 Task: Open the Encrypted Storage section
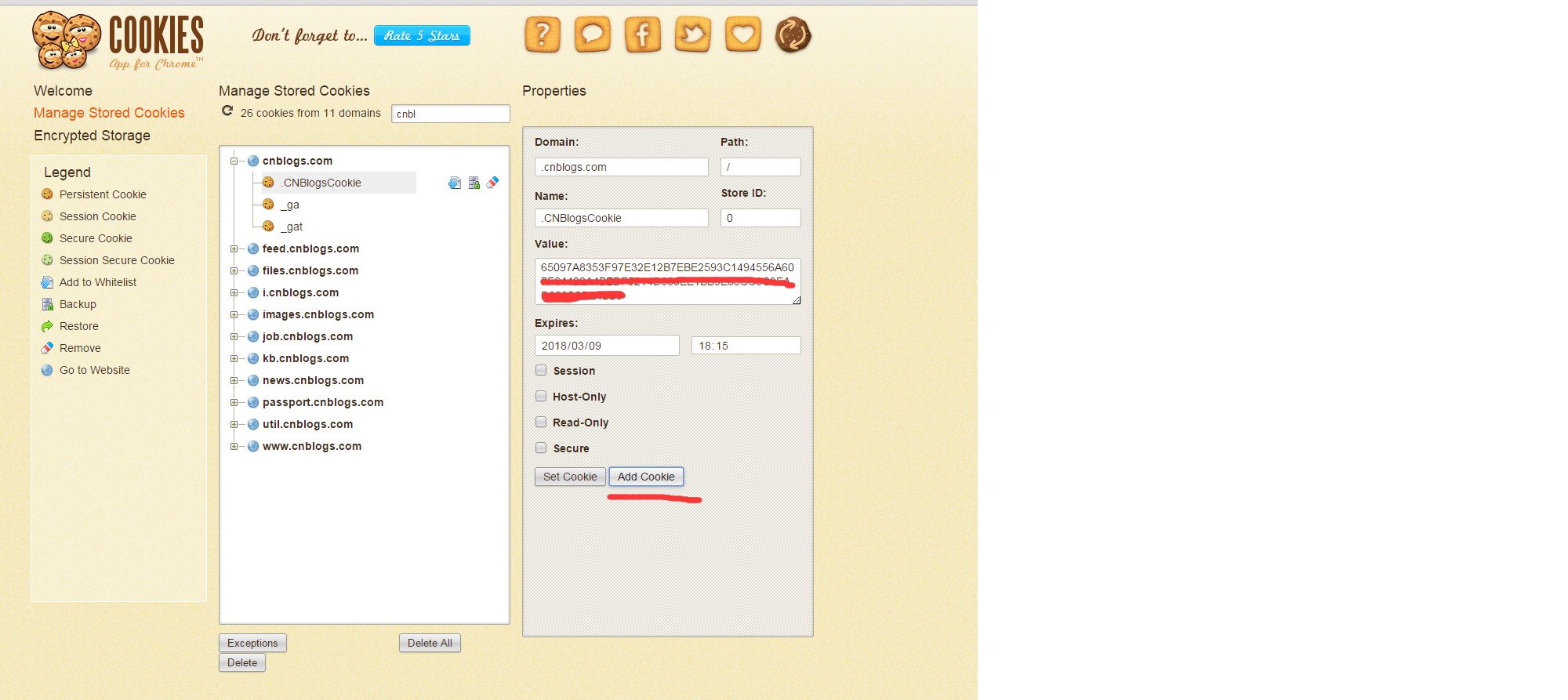(x=92, y=136)
